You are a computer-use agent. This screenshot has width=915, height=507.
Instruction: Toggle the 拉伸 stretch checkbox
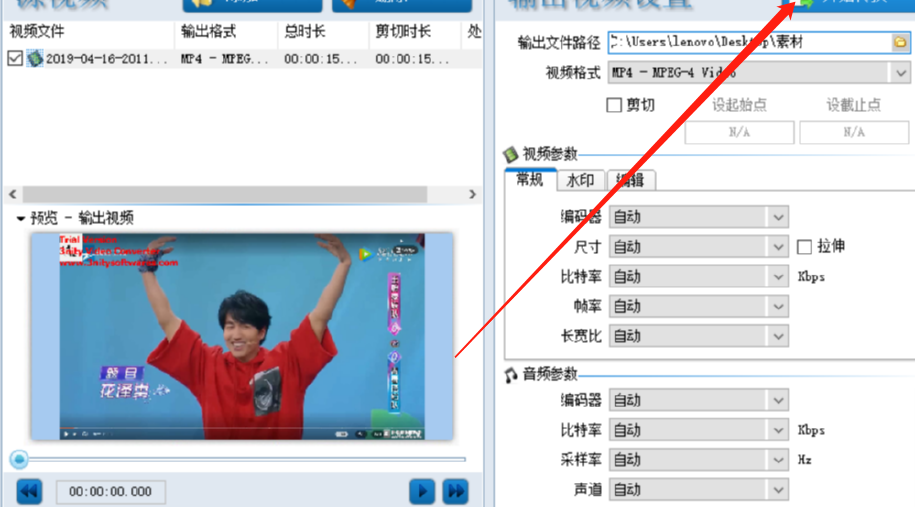tap(804, 246)
